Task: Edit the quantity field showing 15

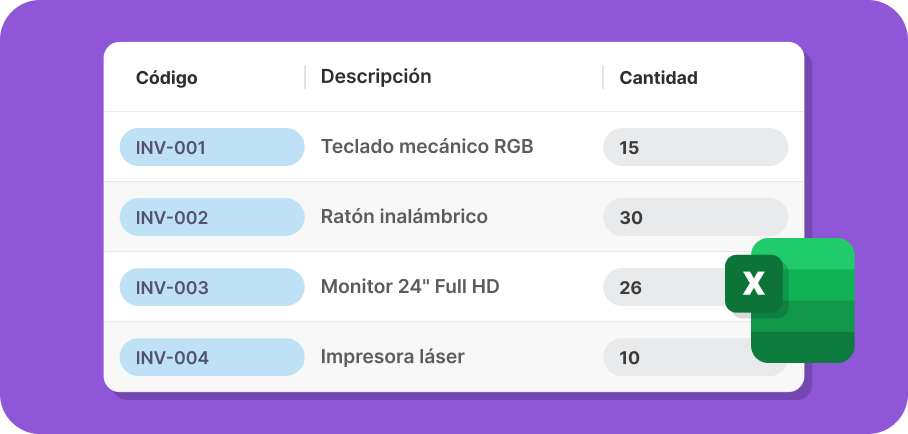Action: pos(695,147)
